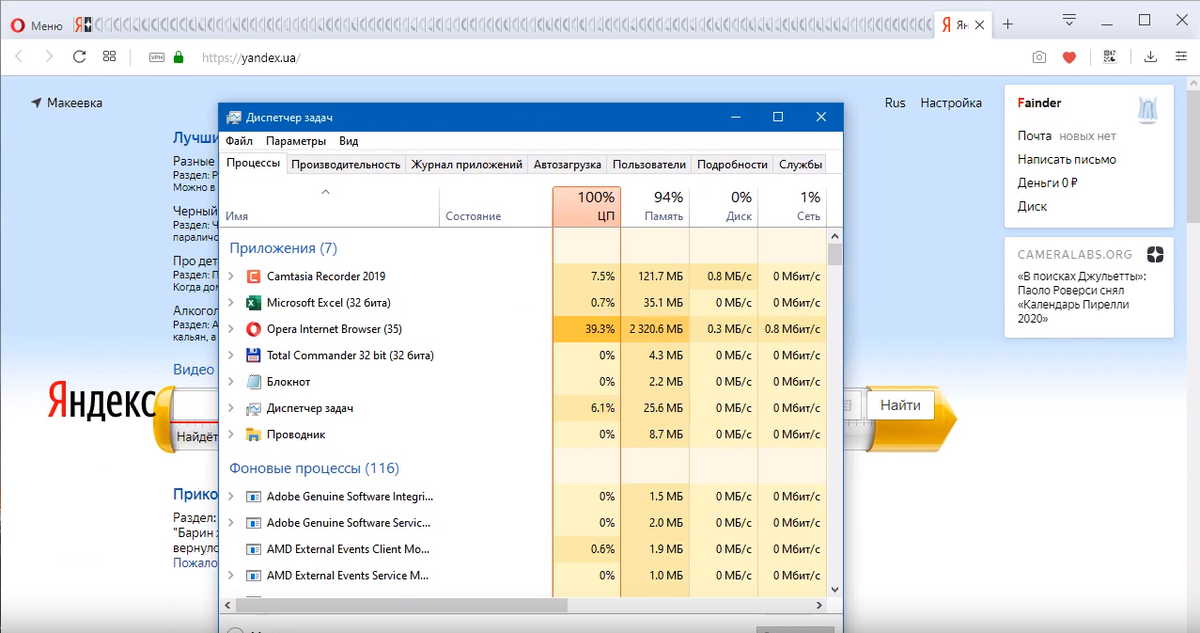Open Вид menu in Task Manager
This screenshot has width=1200, height=633.
pyautogui.click(x=348, y=141)
